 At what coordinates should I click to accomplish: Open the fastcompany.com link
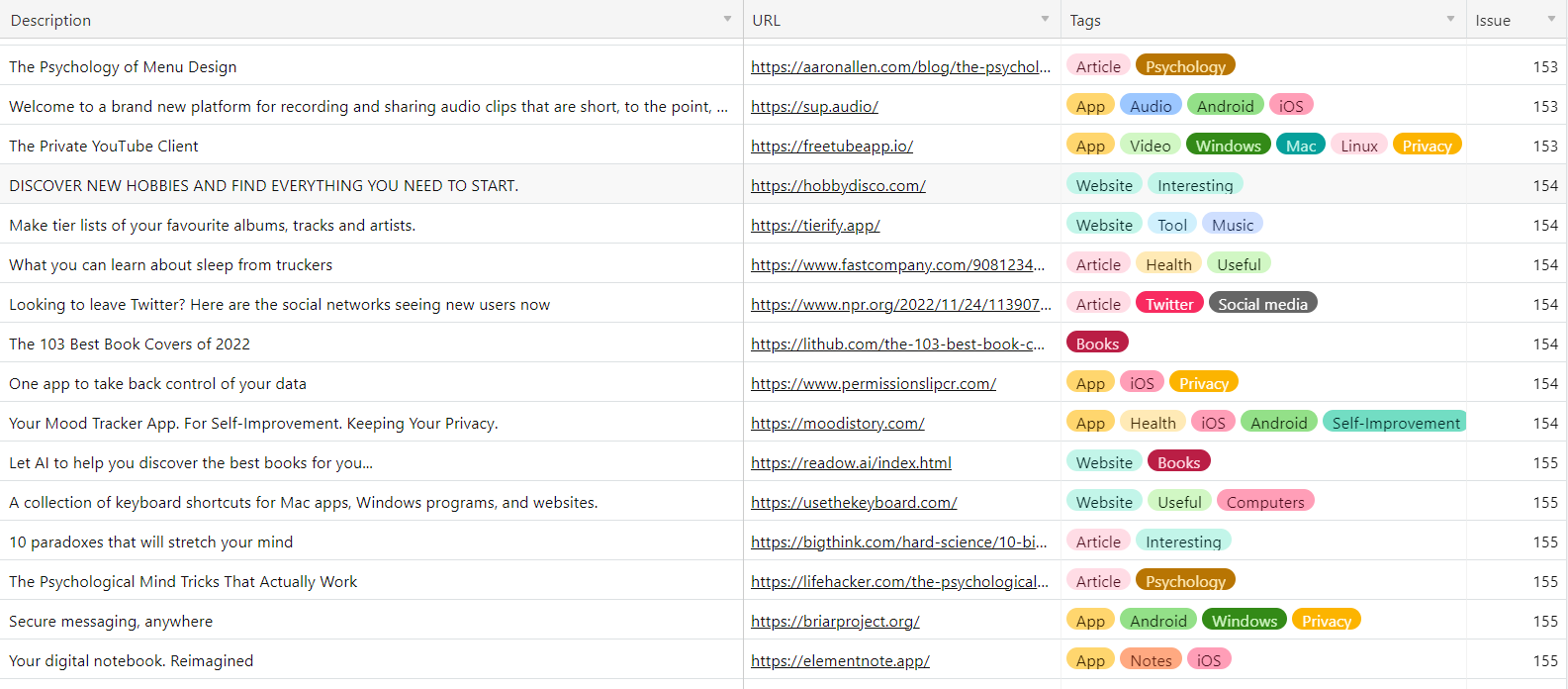[897, 264]
